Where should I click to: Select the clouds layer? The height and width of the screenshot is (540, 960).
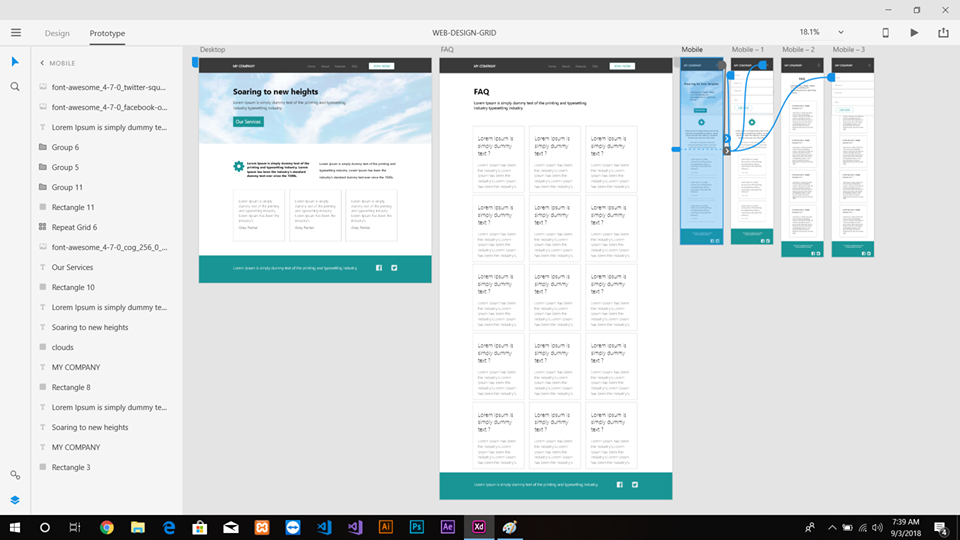pos(63,347)
